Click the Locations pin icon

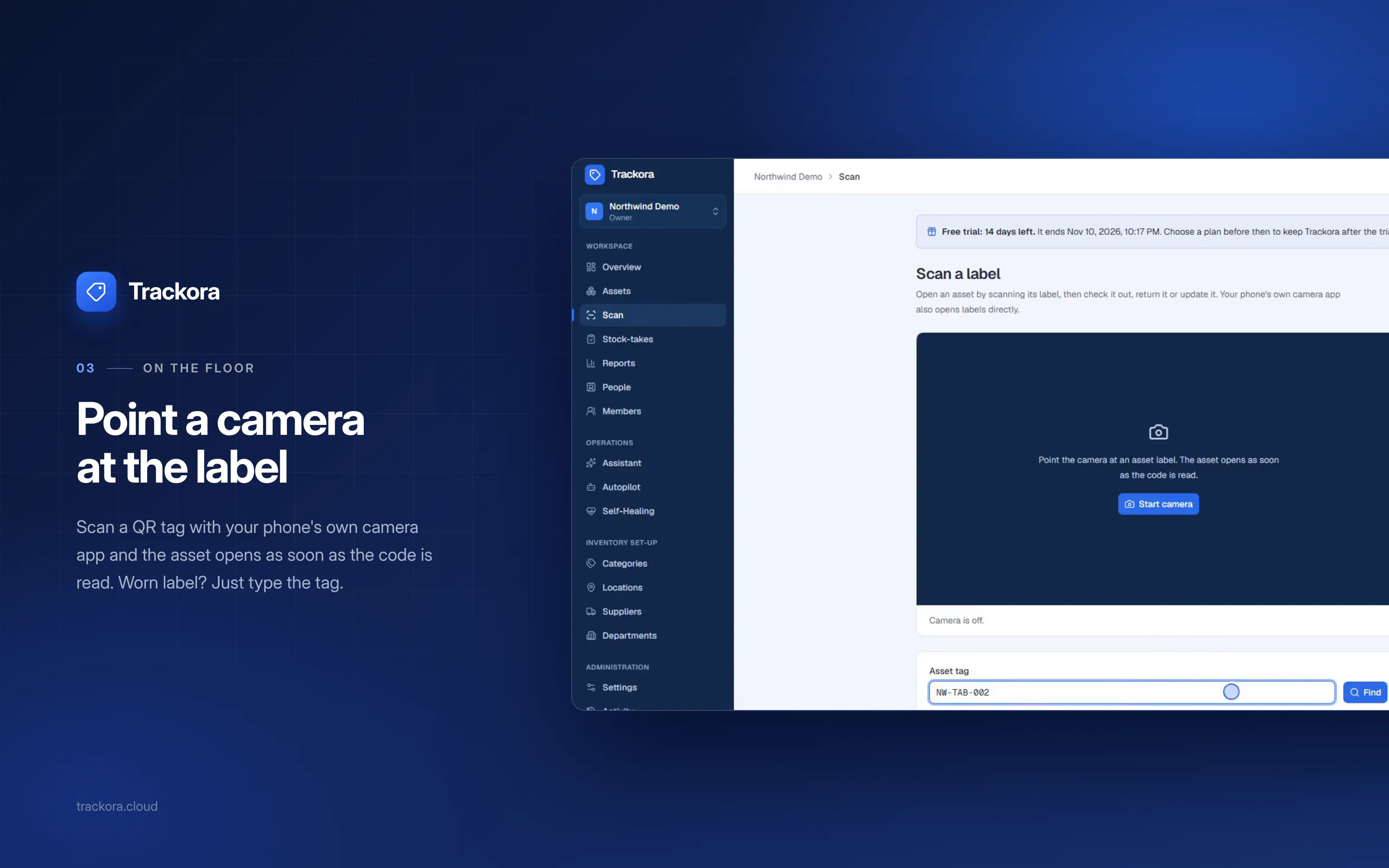[591, 588]
